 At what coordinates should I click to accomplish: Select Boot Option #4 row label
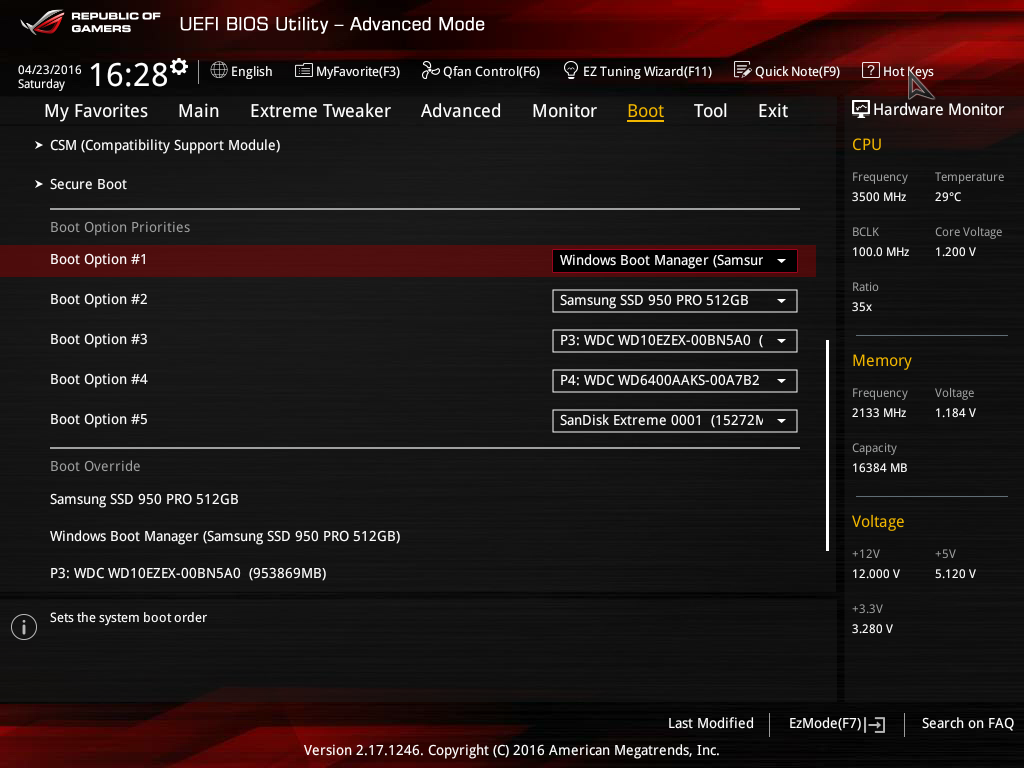[x=99, y=379]
